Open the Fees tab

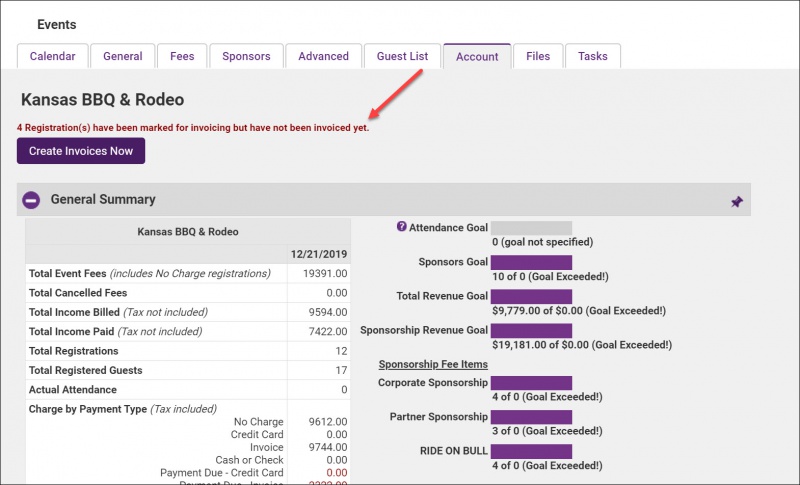coord(181,57)
